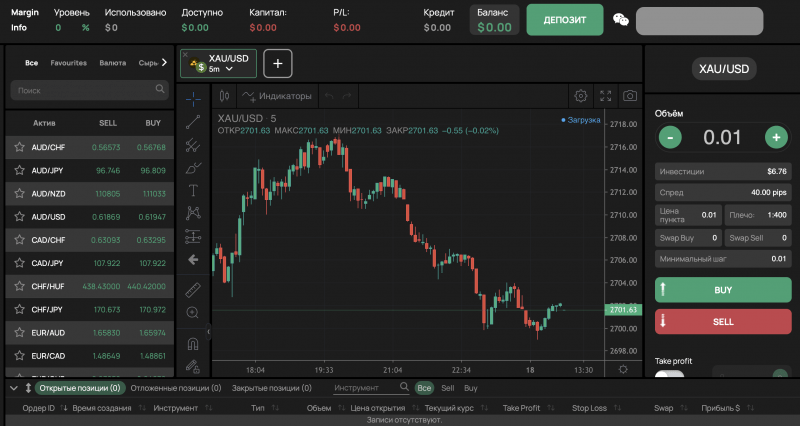Screen dimensions: 800x426
Task: Collapse the drawing toolbar side handle
Action: [x=208, y=332]
